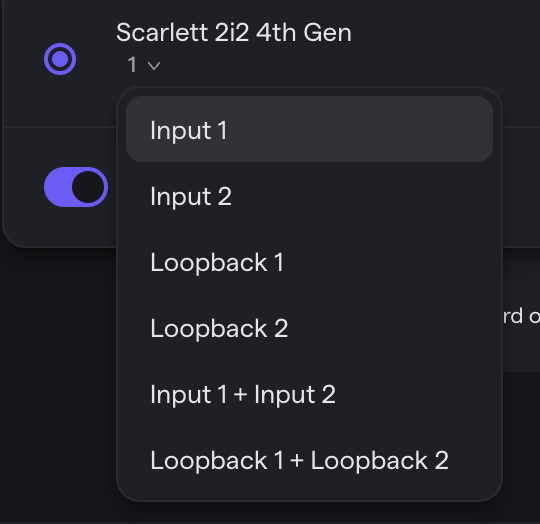Screen dimensions: 540x524
Task: Collapse the channel dropdown via its chevron arrow
Action: tap(154, 65)
